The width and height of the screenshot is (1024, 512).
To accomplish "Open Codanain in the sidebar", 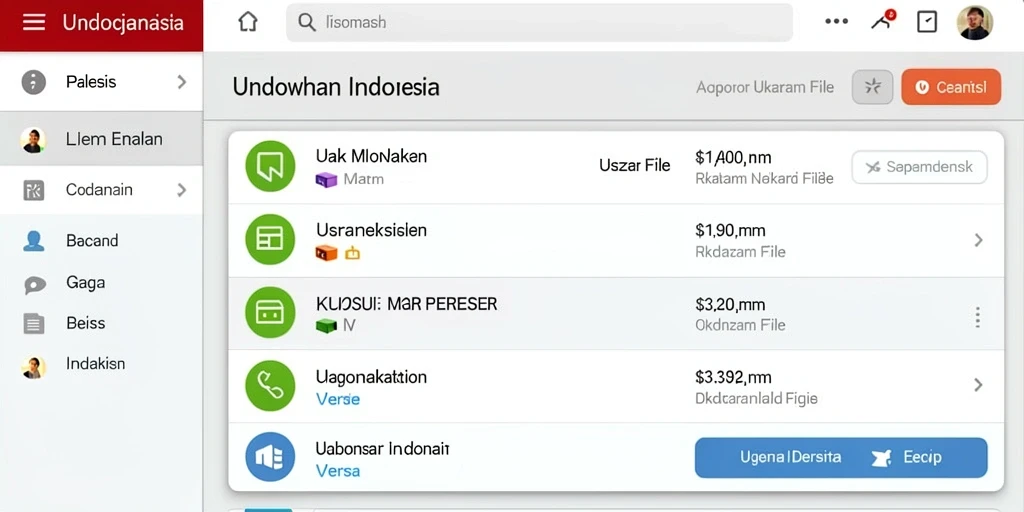I will [101, 190].
